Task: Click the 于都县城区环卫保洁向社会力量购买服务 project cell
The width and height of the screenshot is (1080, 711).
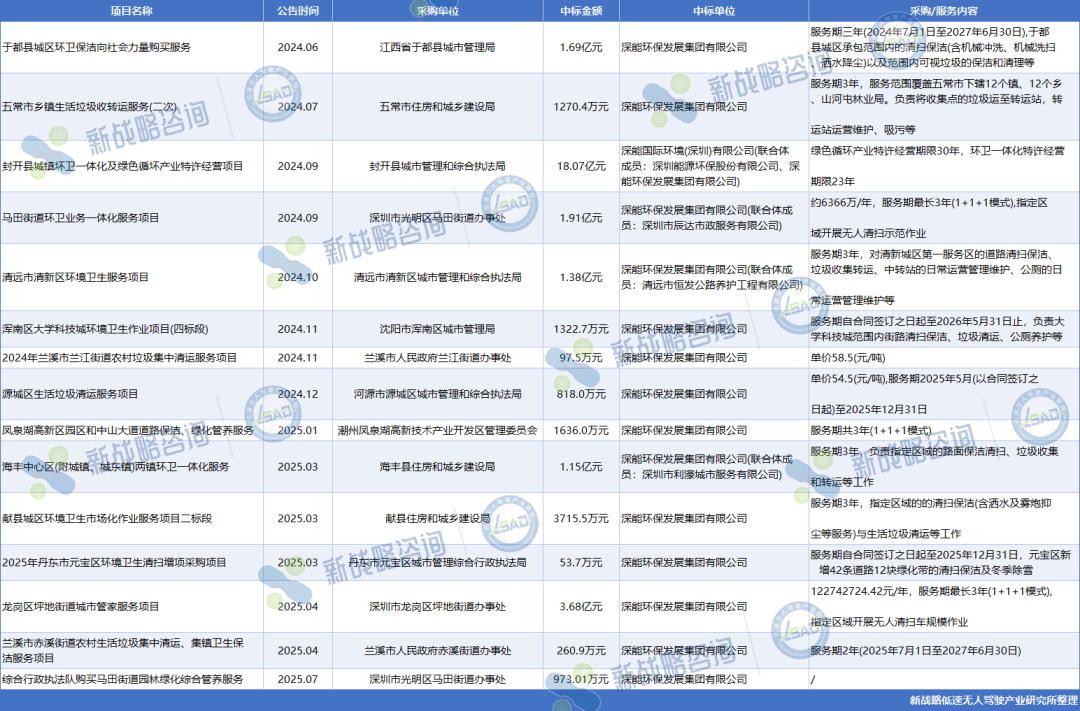Action: pos(97,47)
